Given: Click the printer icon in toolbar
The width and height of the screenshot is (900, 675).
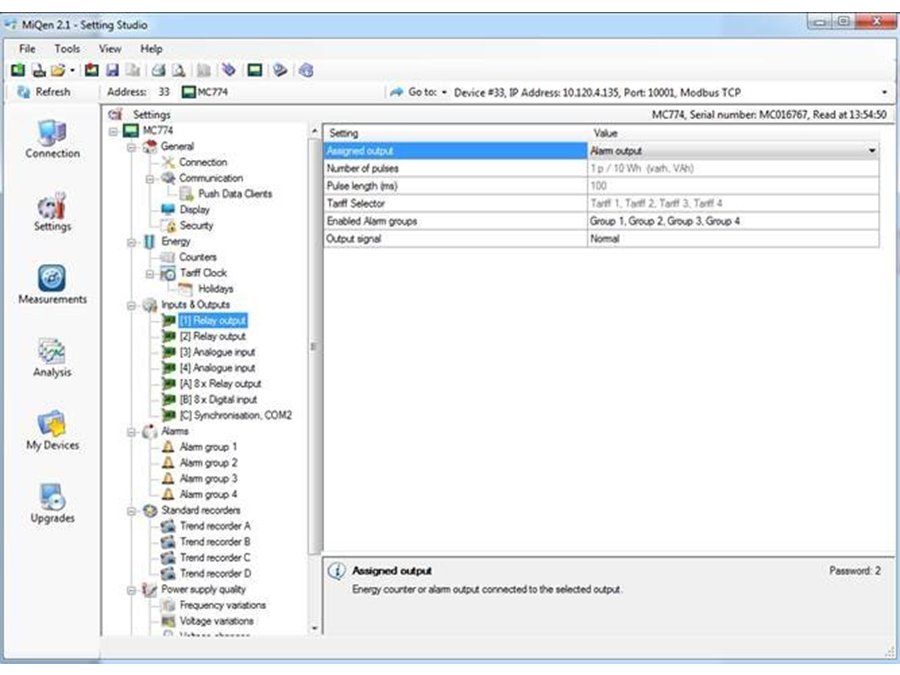Looking at the screenshot, I should (159, 70).
